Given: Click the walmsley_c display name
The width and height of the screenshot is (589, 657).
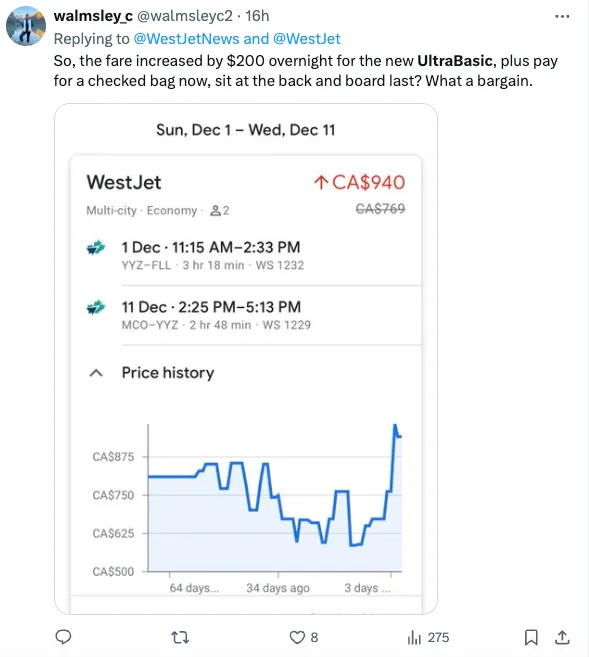Looking at the screenshot, I should pos(93,16).
